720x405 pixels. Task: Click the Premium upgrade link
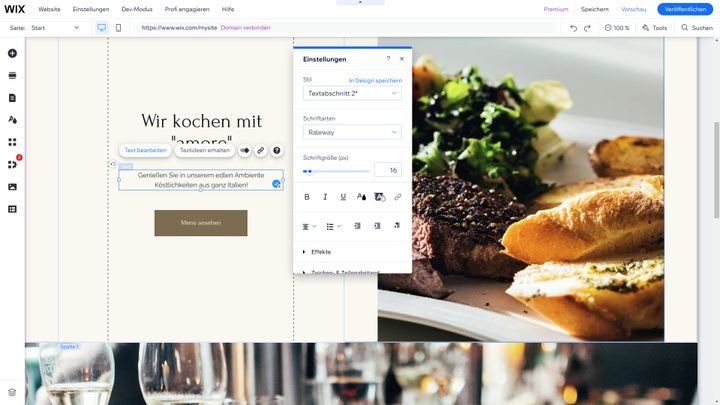click(x=556, y=9)
